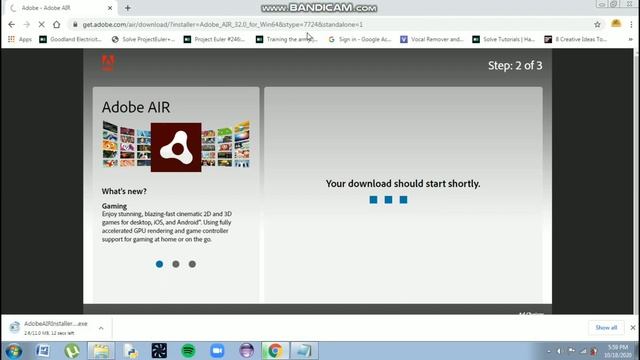640x360 pixels.
Task: Close the Adobe - Adobe AIR tab
Action: tap(110, 8)
